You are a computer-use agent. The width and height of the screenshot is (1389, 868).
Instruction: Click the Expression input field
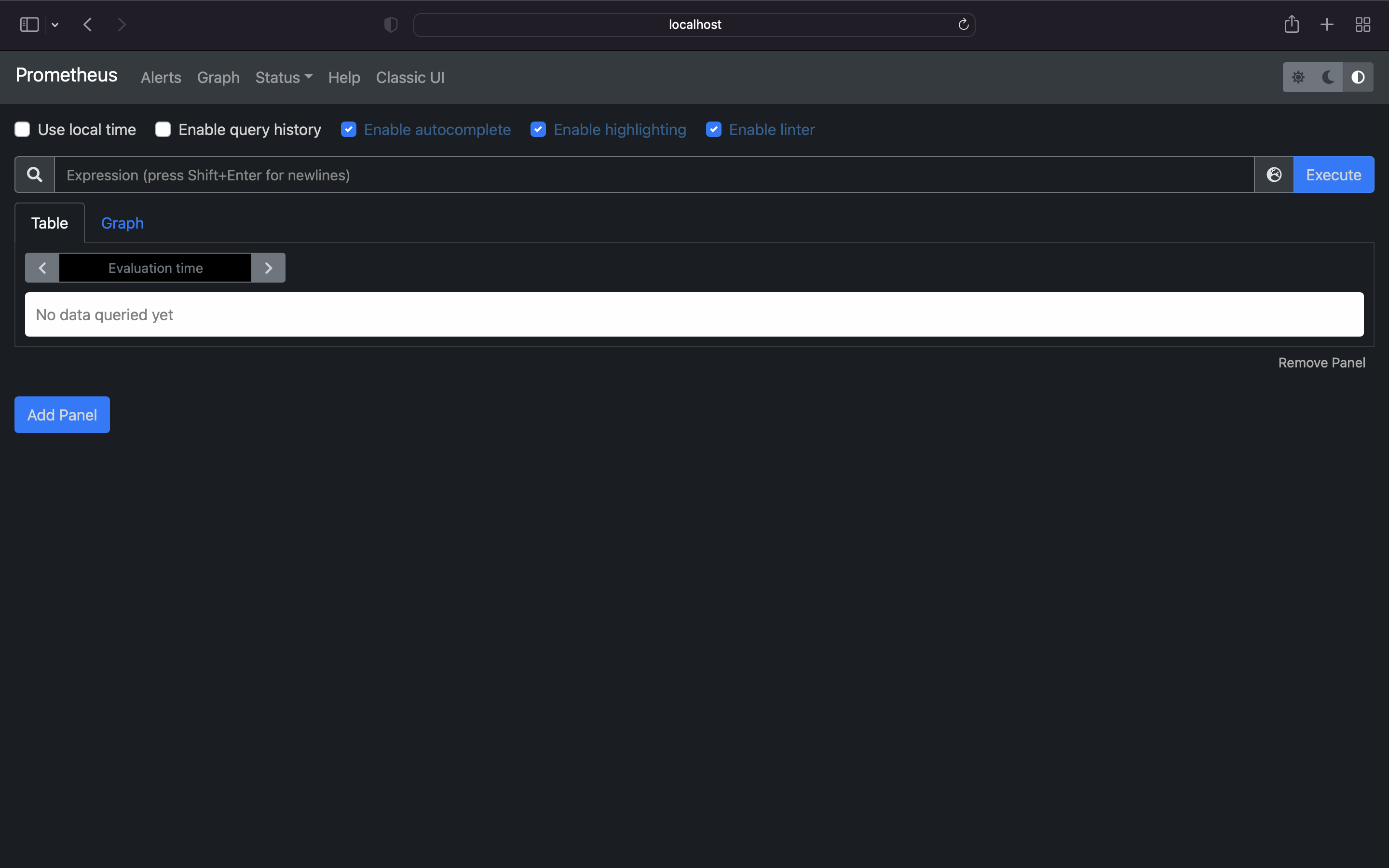coord(631,175)
